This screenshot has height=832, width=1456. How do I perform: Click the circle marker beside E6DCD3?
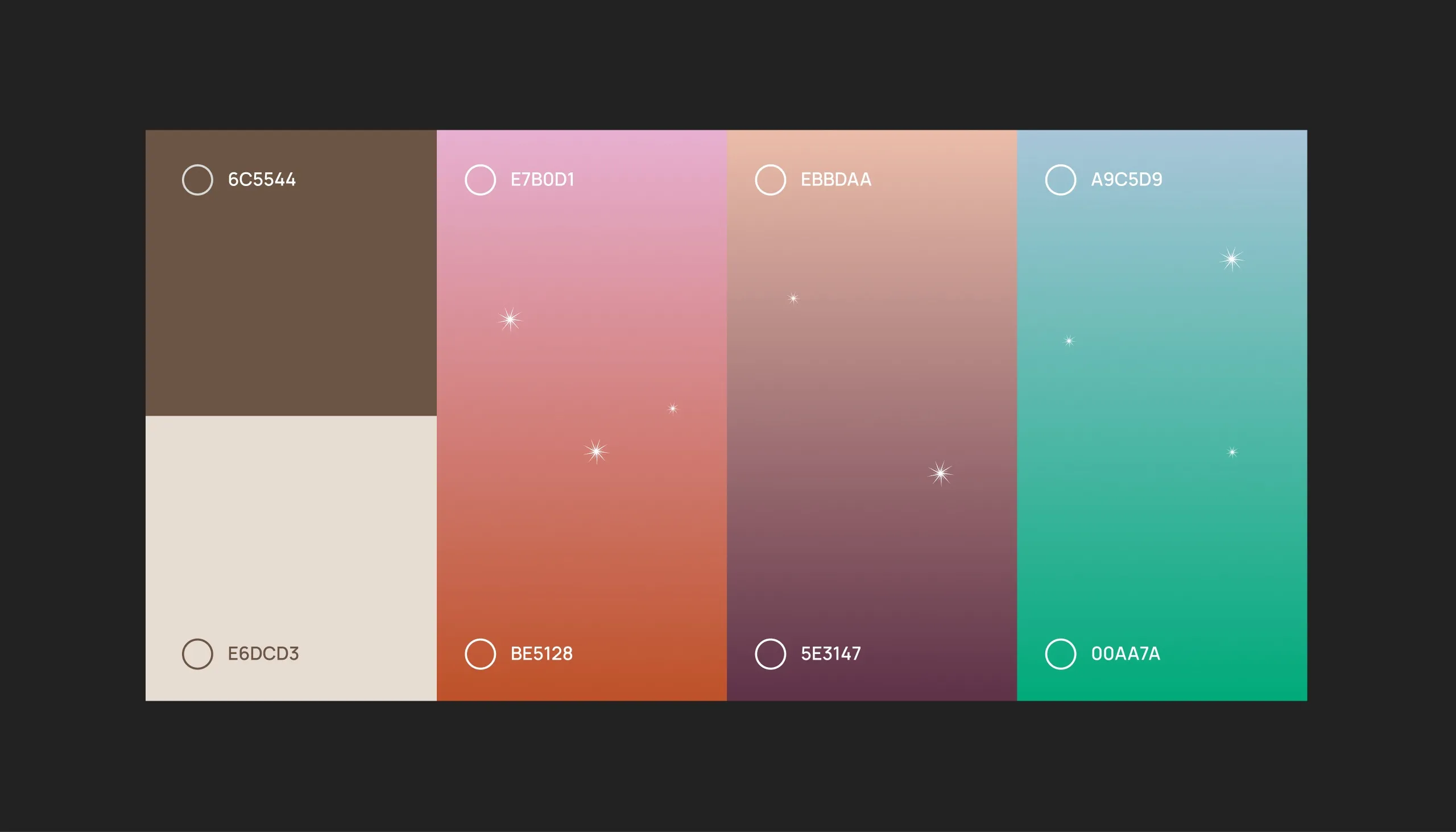click(197, 654)
